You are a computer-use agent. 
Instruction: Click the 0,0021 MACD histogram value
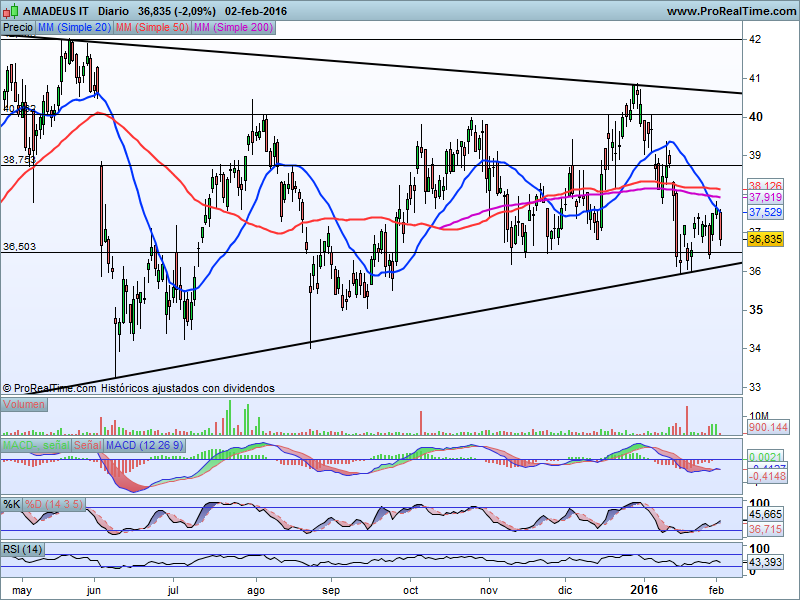(765, 457)
